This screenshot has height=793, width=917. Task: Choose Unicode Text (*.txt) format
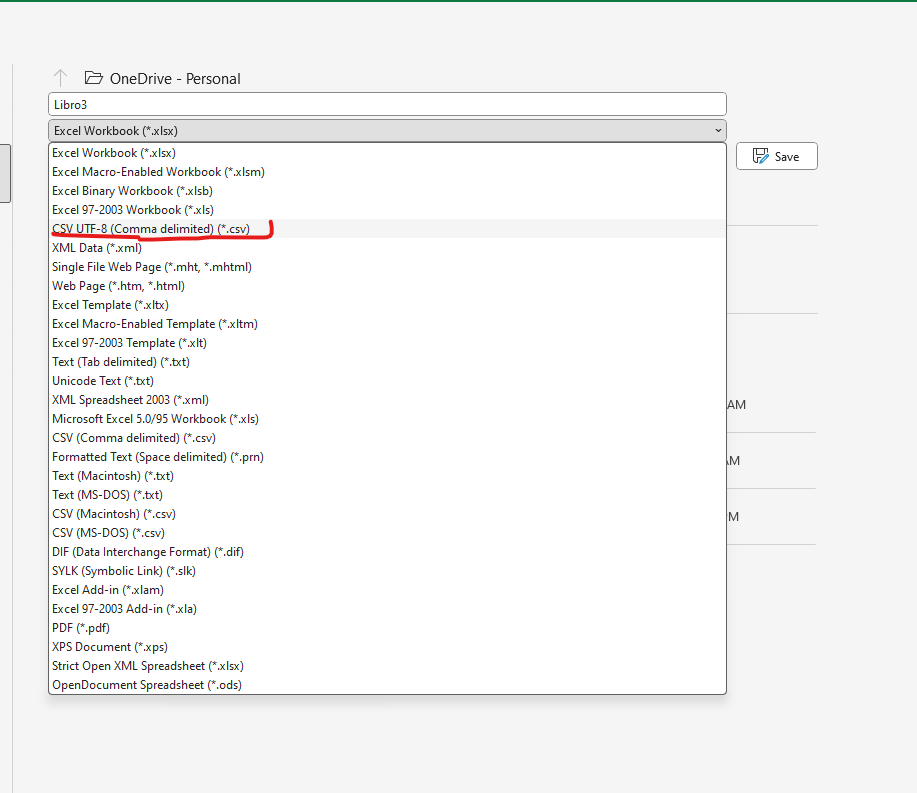point(387,381)
